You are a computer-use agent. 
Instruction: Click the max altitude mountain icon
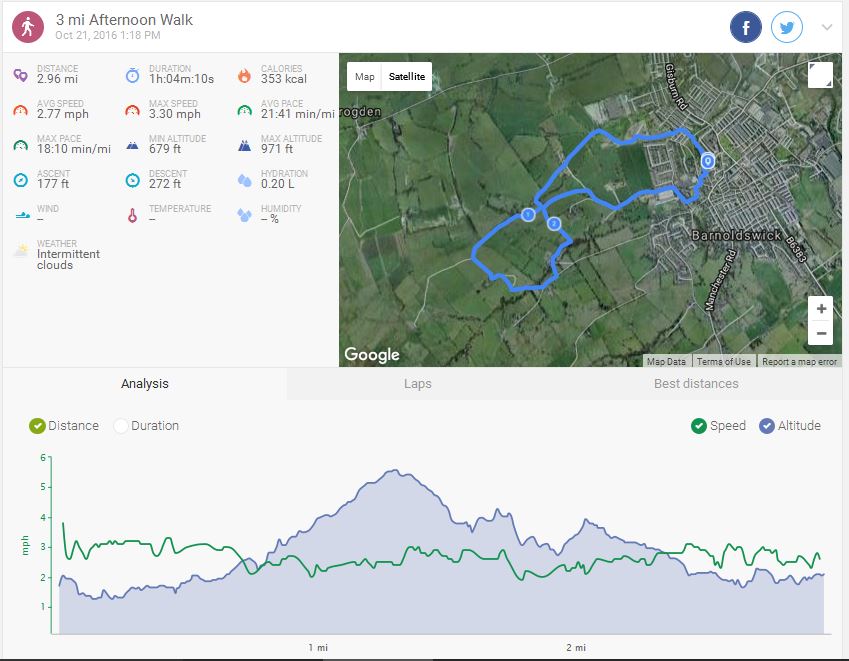pyautogui.click(x=244, y=145)
